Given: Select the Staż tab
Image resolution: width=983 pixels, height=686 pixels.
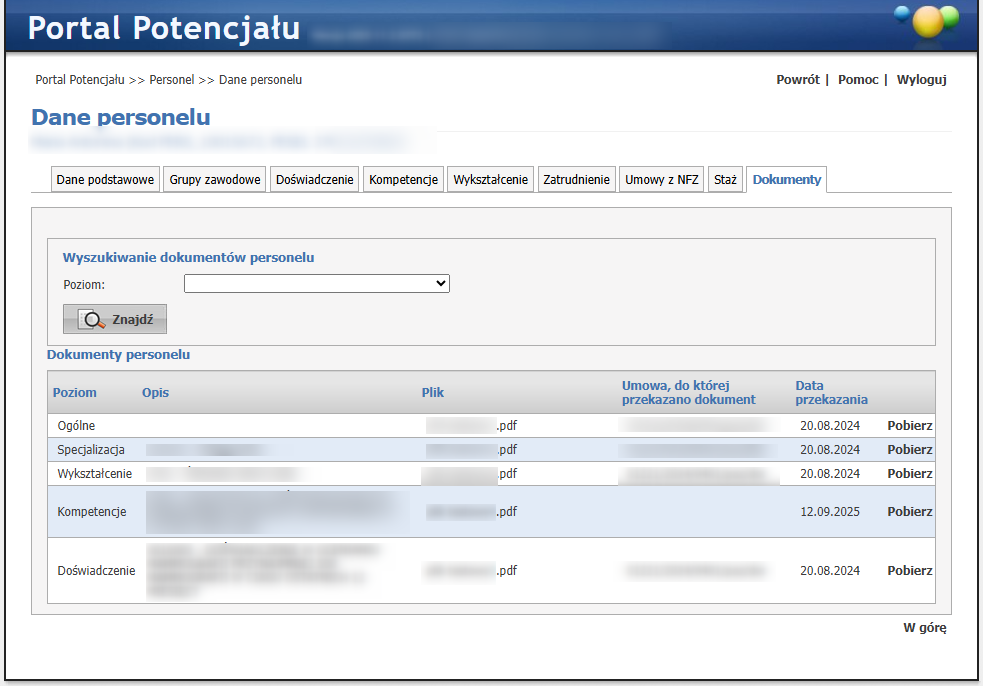Looking at the screenshot, I should [725, 180].
